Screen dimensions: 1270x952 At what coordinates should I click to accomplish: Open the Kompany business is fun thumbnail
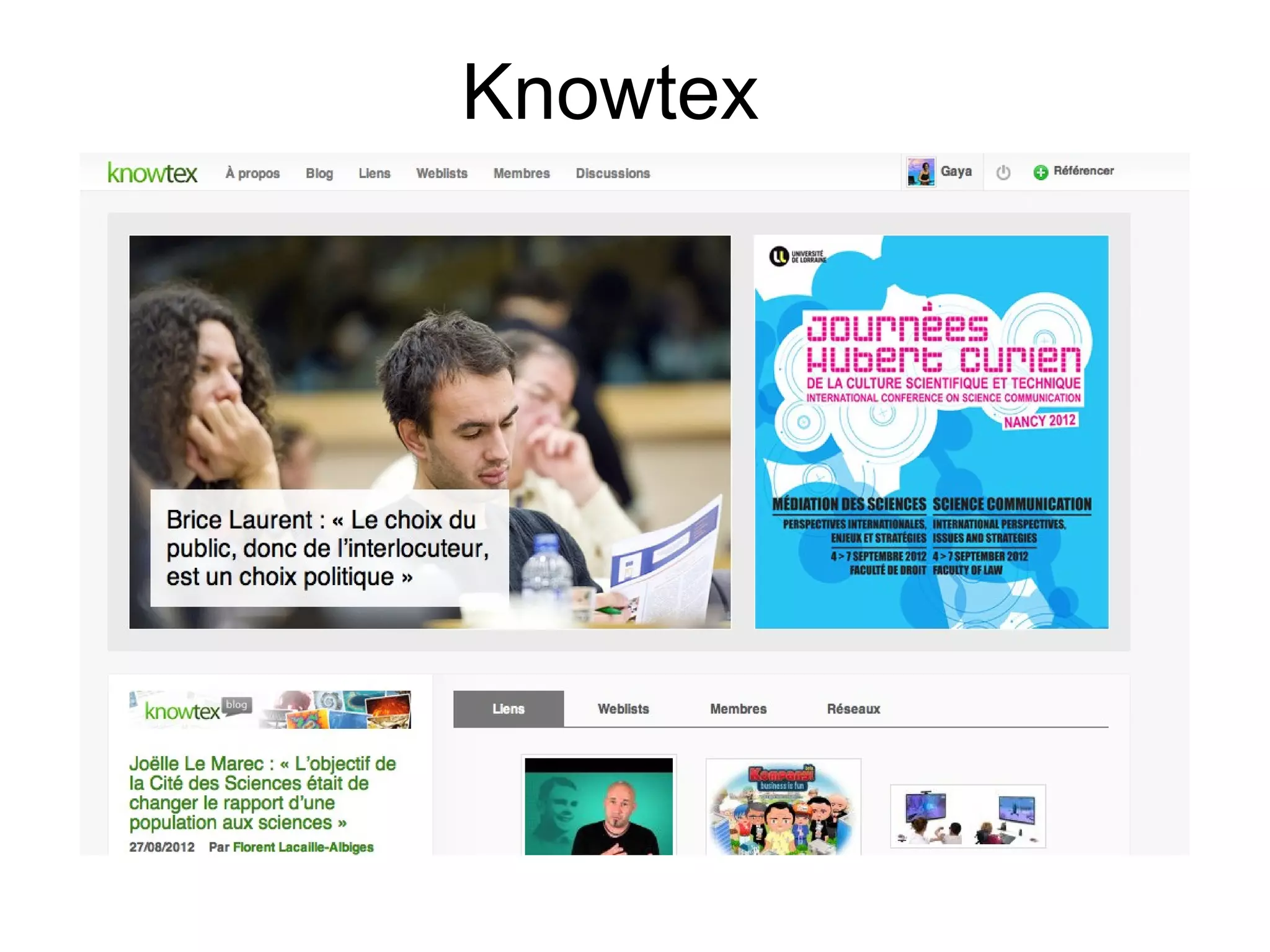[x=783, y=807]
